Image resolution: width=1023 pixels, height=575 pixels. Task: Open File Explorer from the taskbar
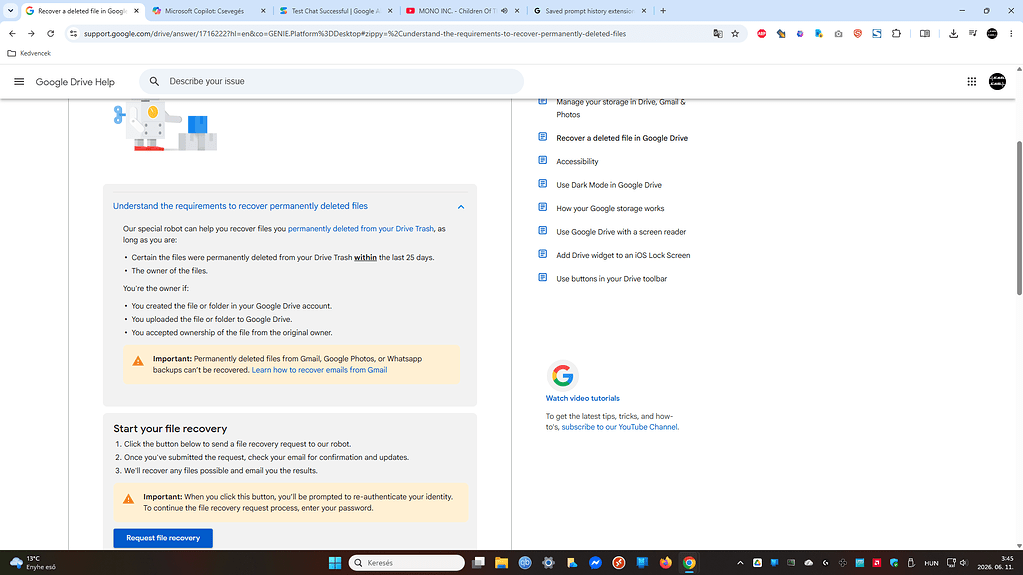click(501, 563)
